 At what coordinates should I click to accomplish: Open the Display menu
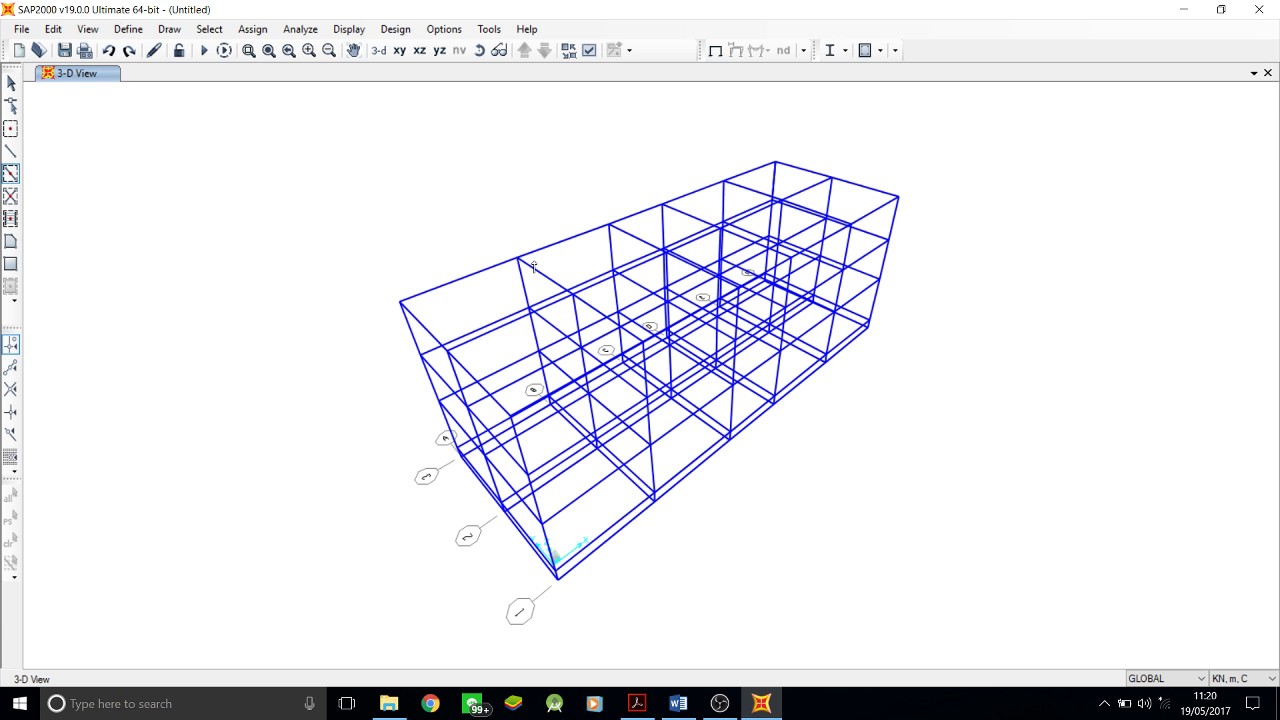[349, 29]
